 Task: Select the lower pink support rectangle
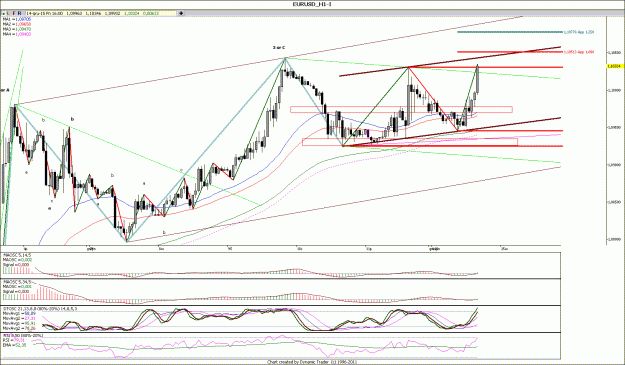pos(410,142)
